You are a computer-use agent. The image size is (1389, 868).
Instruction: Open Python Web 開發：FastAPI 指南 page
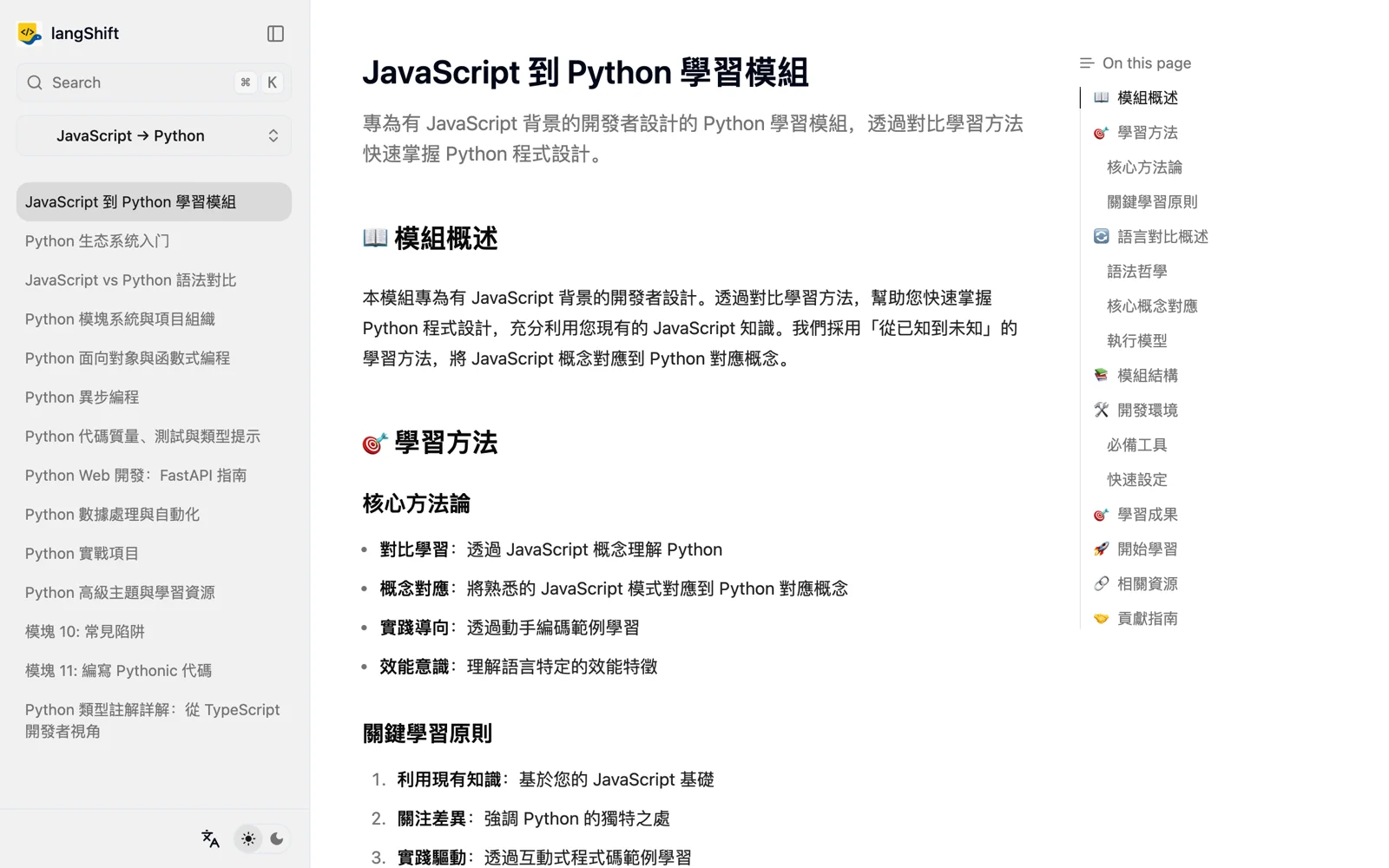154,475
